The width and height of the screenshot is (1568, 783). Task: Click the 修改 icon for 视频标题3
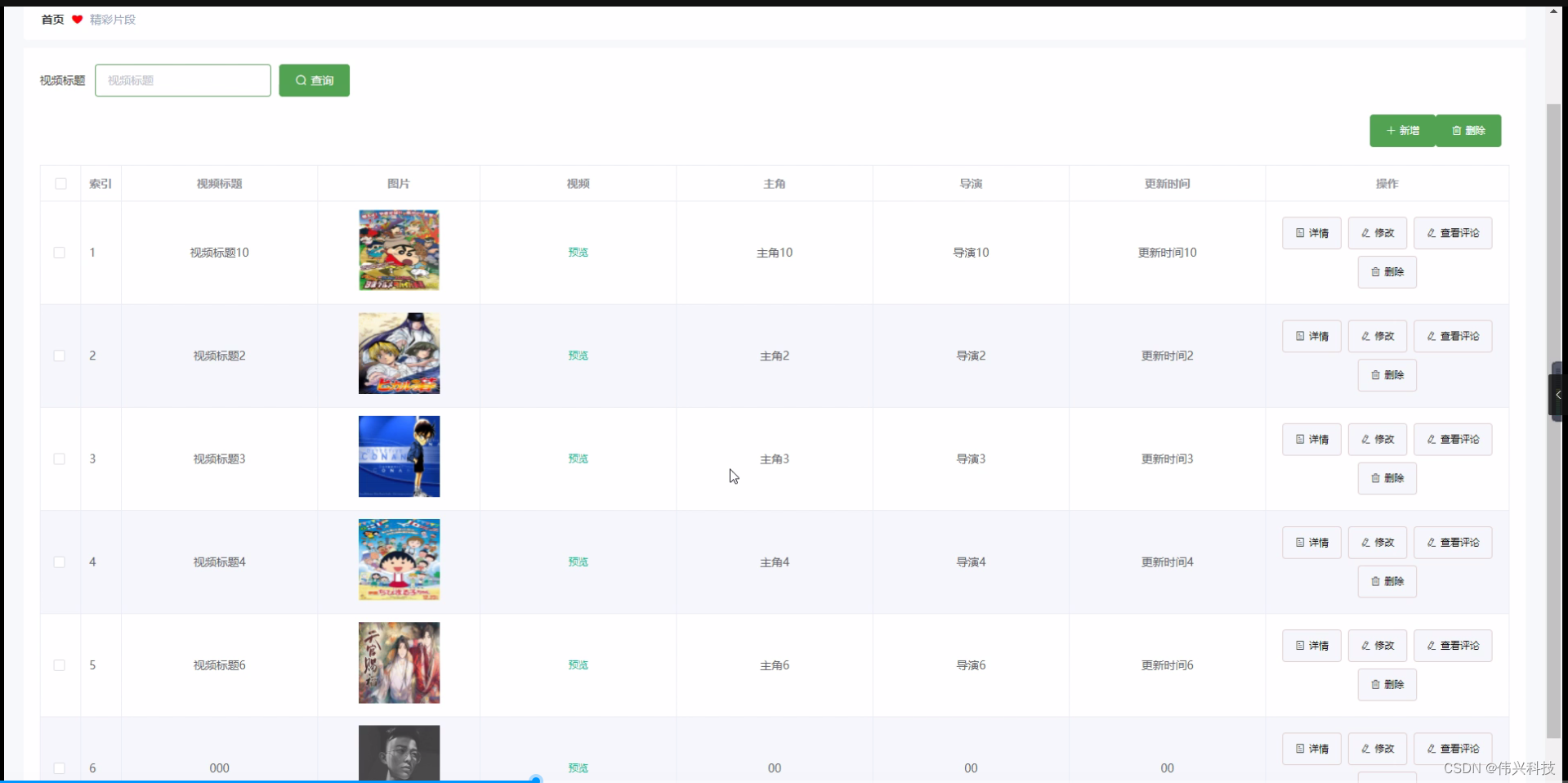pos(1365,439)
